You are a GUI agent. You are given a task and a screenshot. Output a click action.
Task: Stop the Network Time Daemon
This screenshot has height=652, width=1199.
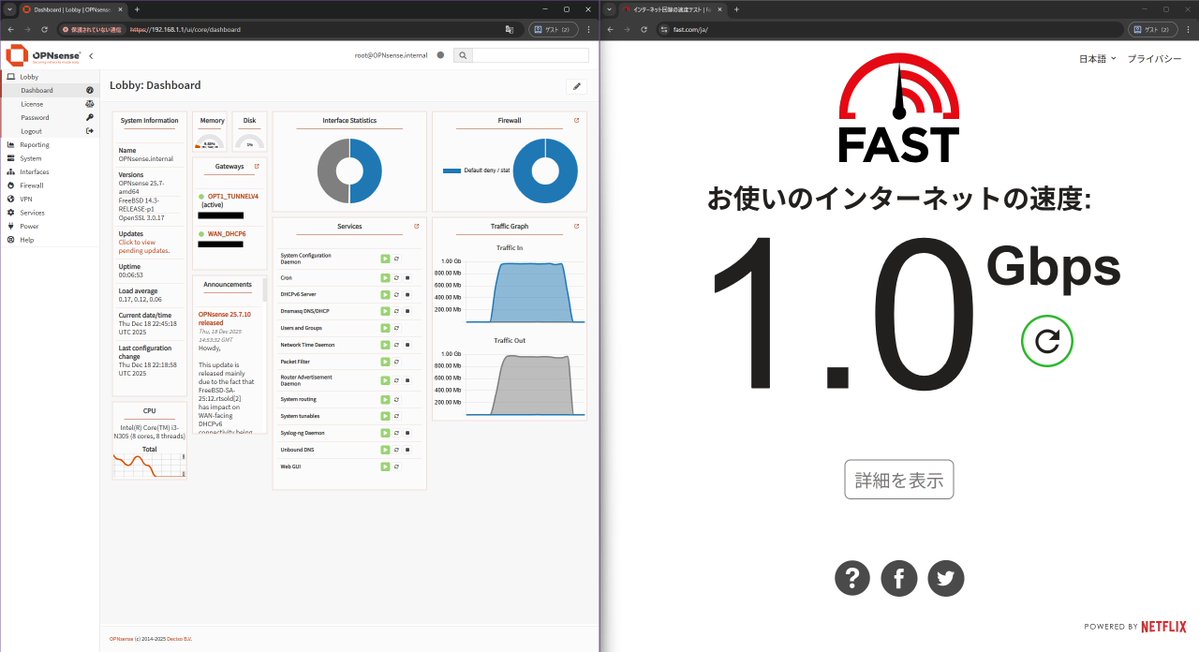pos(408,345)
